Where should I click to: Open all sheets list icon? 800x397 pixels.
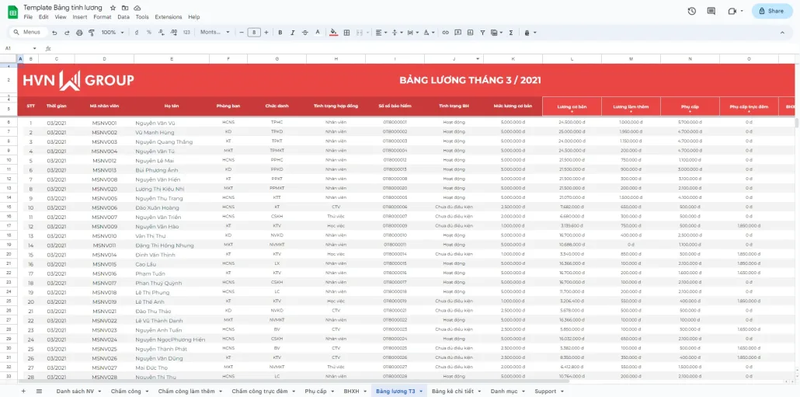click(39, 391)
